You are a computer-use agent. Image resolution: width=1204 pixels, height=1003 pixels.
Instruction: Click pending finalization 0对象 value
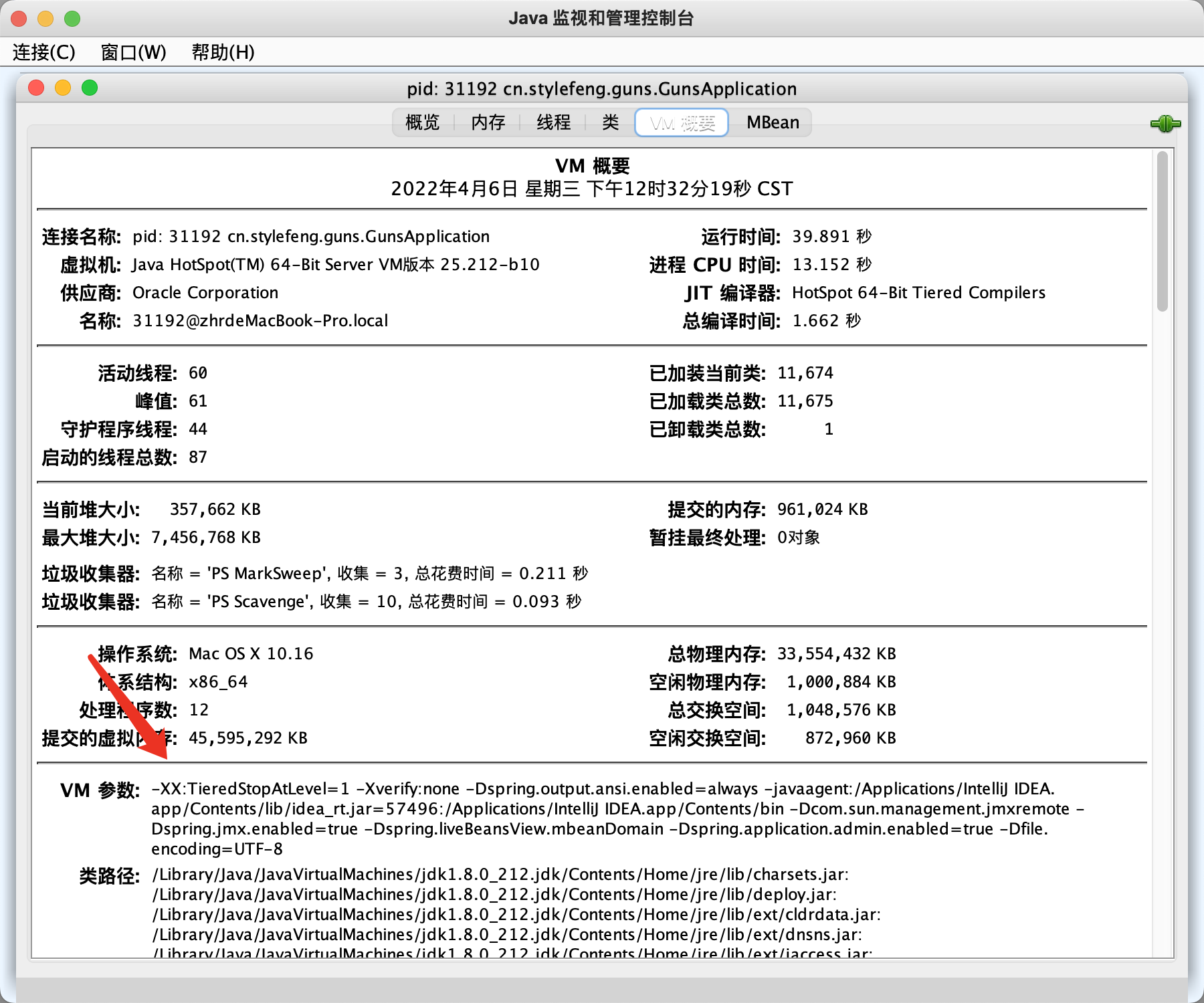point(799,538)
